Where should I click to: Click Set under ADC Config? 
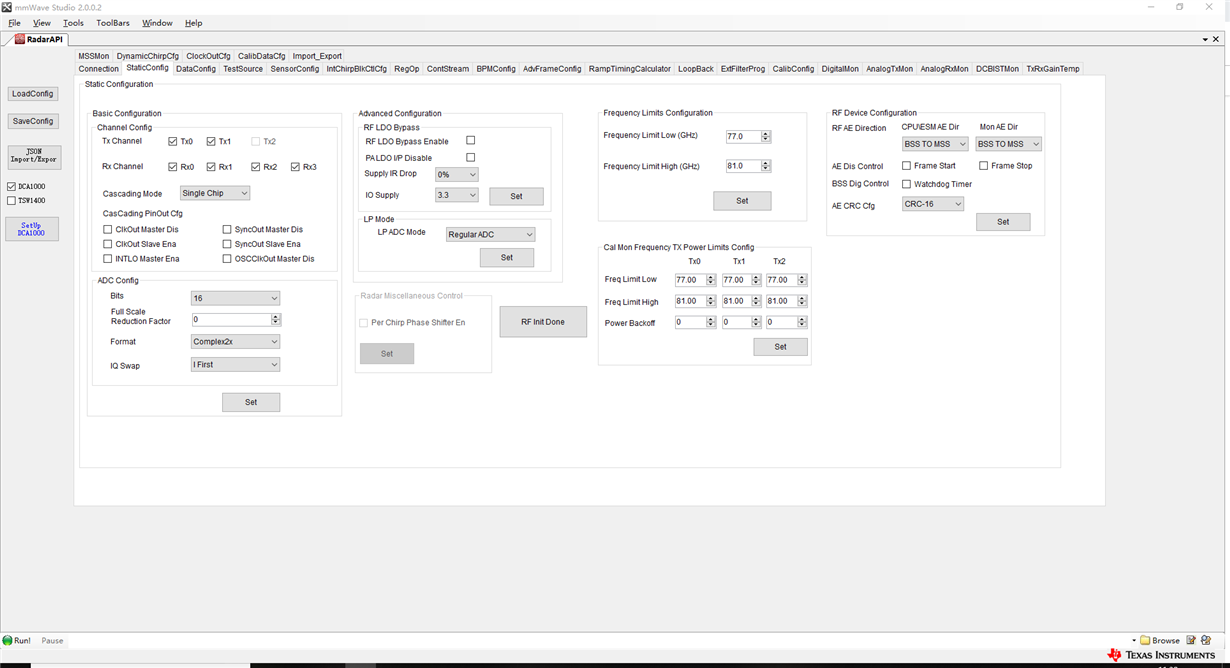click(251, 402)
